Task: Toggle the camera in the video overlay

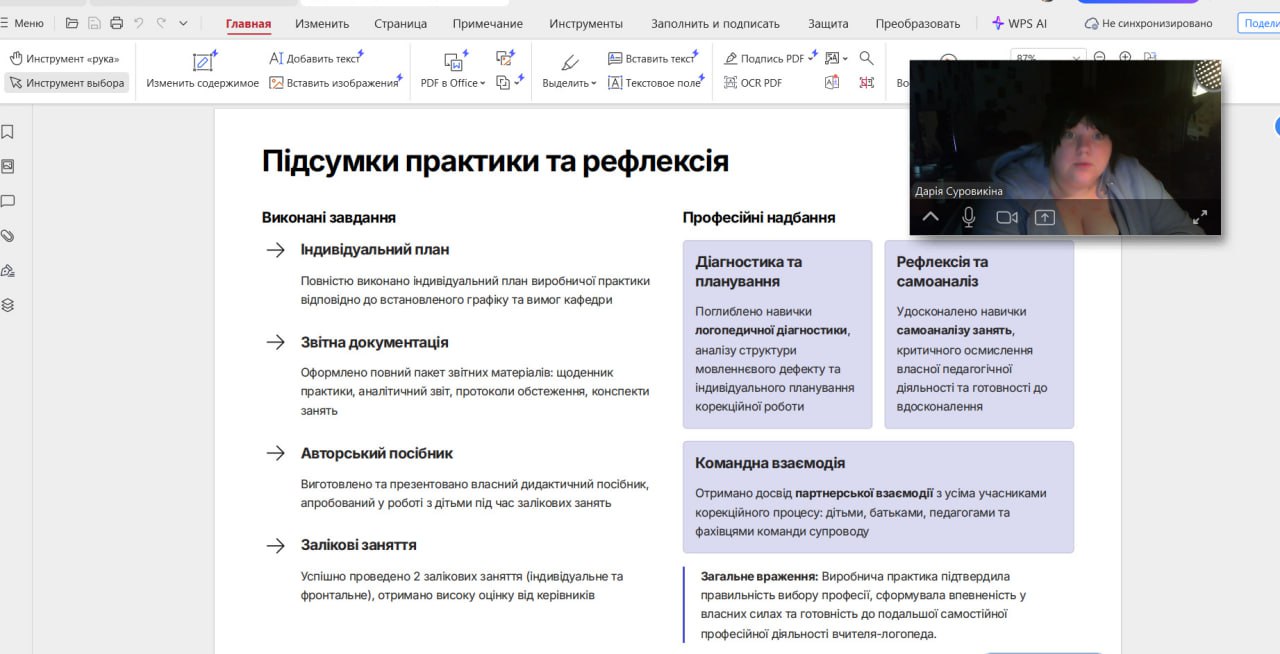Action: tap(1006, 217)
